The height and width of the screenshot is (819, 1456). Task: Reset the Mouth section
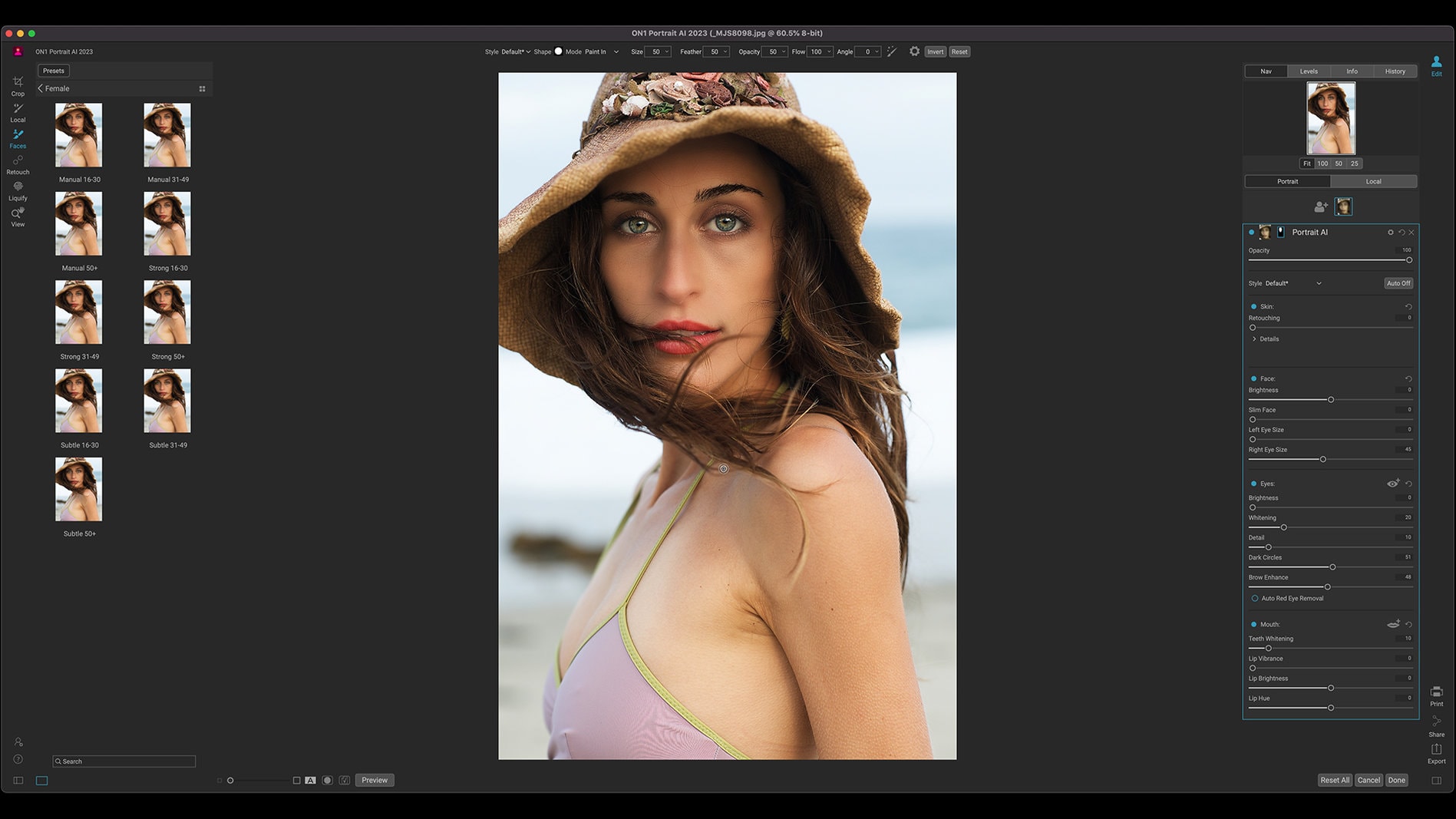click(x=1408, y=624)
